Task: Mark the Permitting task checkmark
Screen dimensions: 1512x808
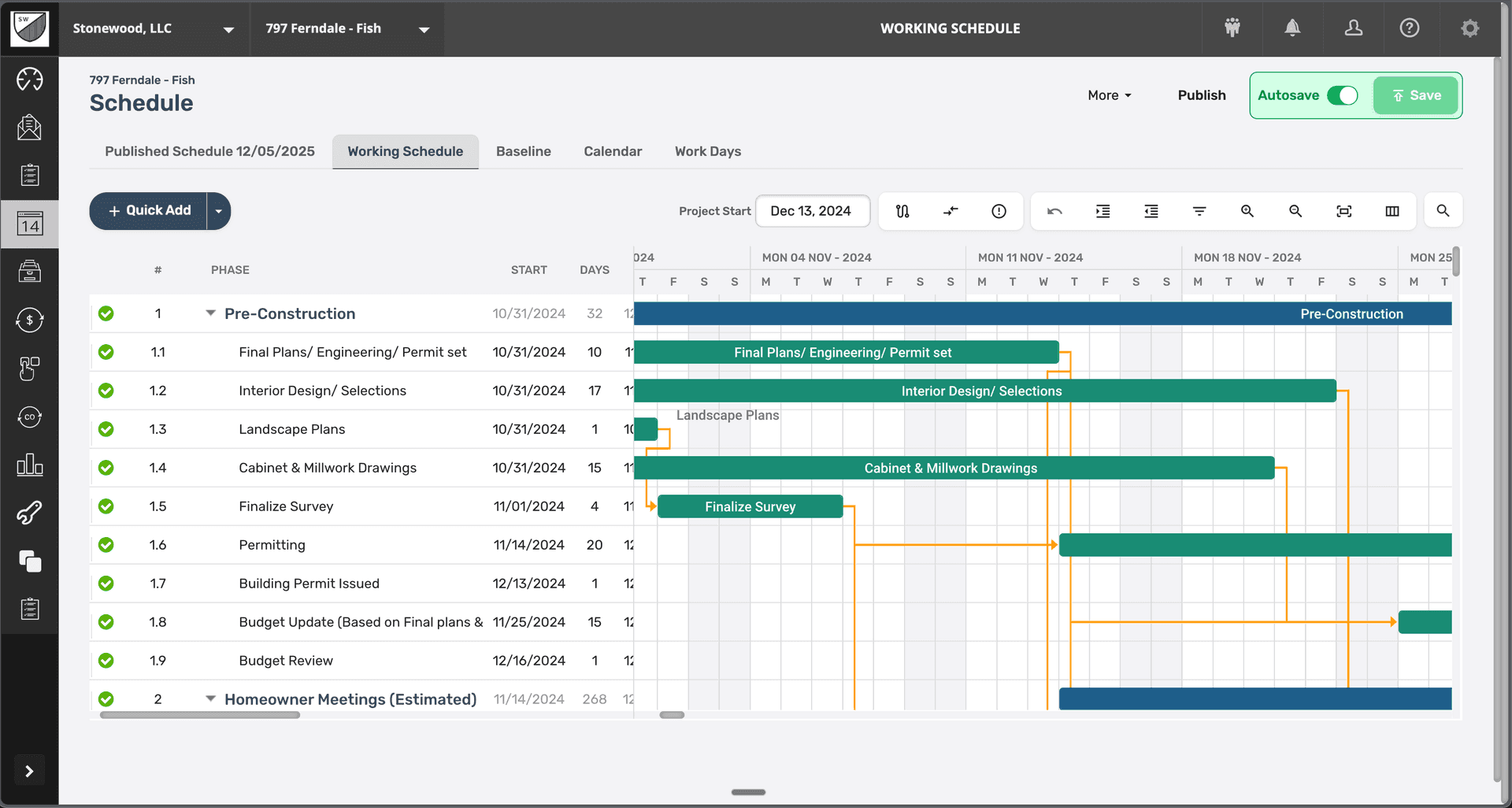Action: pos(106,544)
